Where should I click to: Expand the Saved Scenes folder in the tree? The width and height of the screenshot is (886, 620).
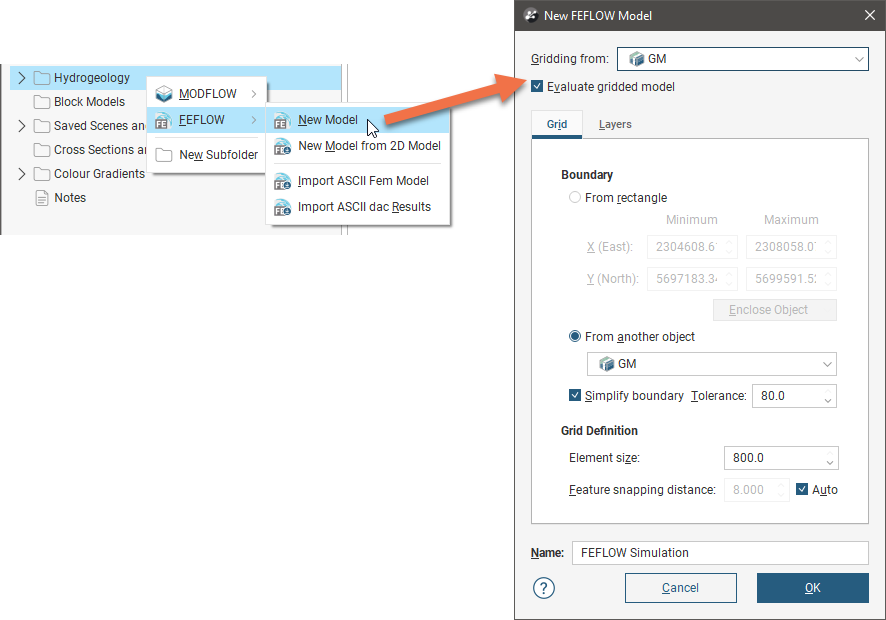(22, 126)
